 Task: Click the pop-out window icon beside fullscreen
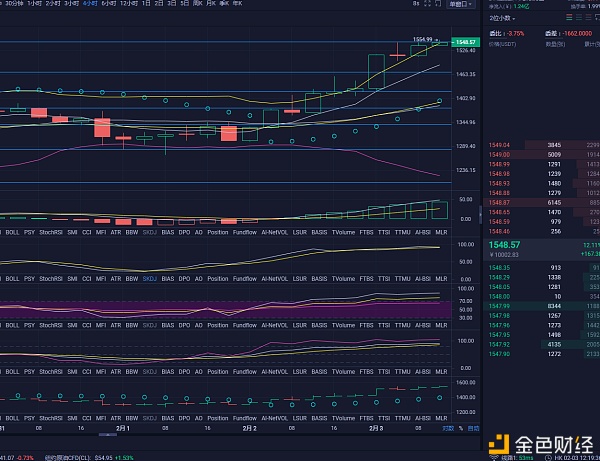[x=439, y=3]
